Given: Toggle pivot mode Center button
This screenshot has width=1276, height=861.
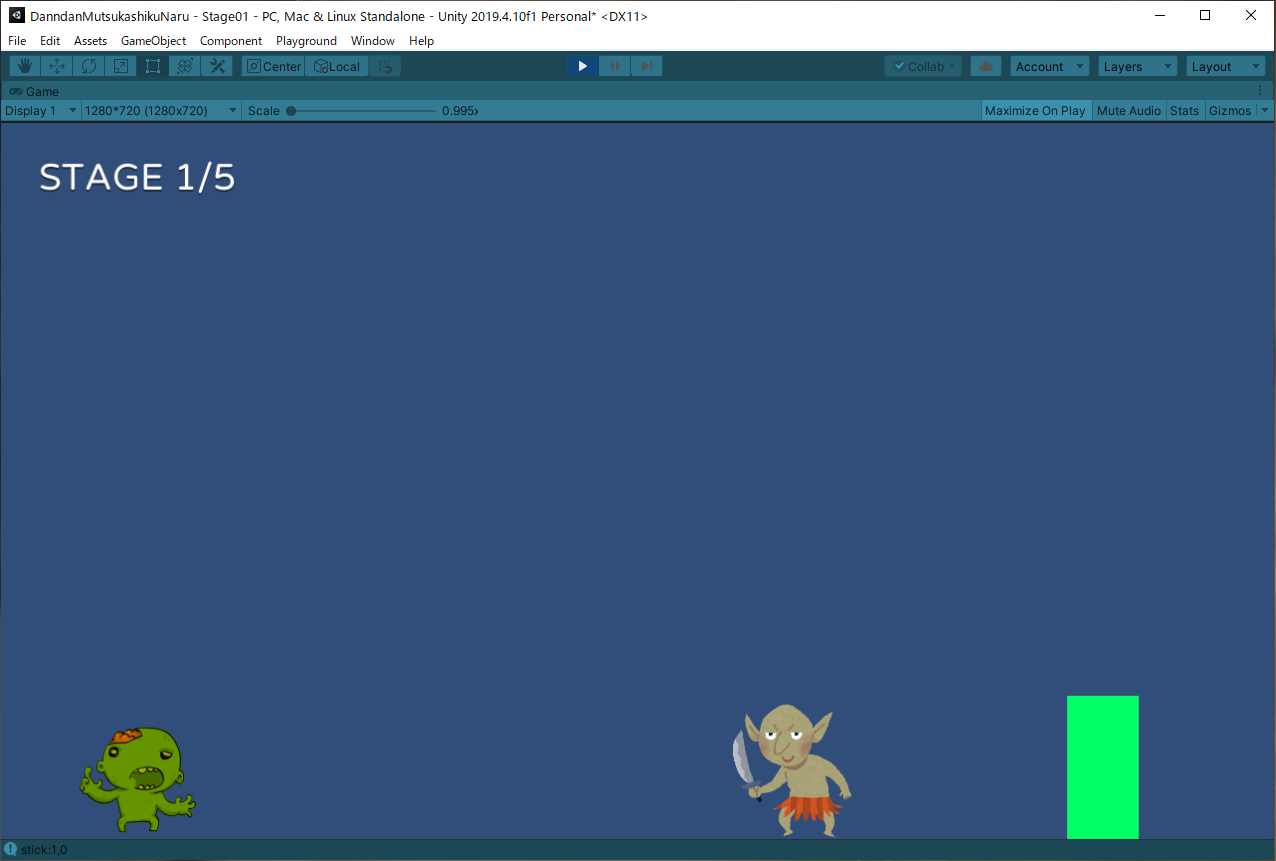Looking at the screenshot, I should [274, 66].
